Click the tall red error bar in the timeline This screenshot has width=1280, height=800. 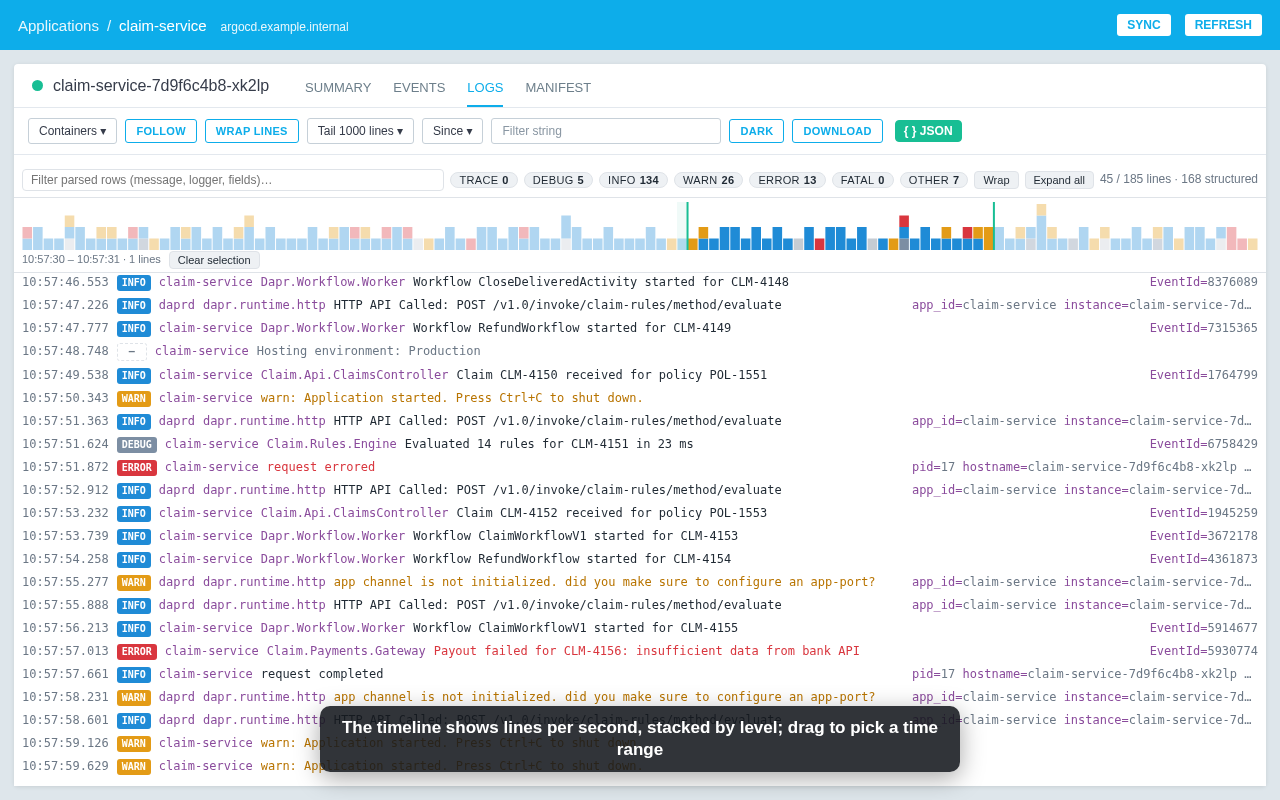(904, 222)
